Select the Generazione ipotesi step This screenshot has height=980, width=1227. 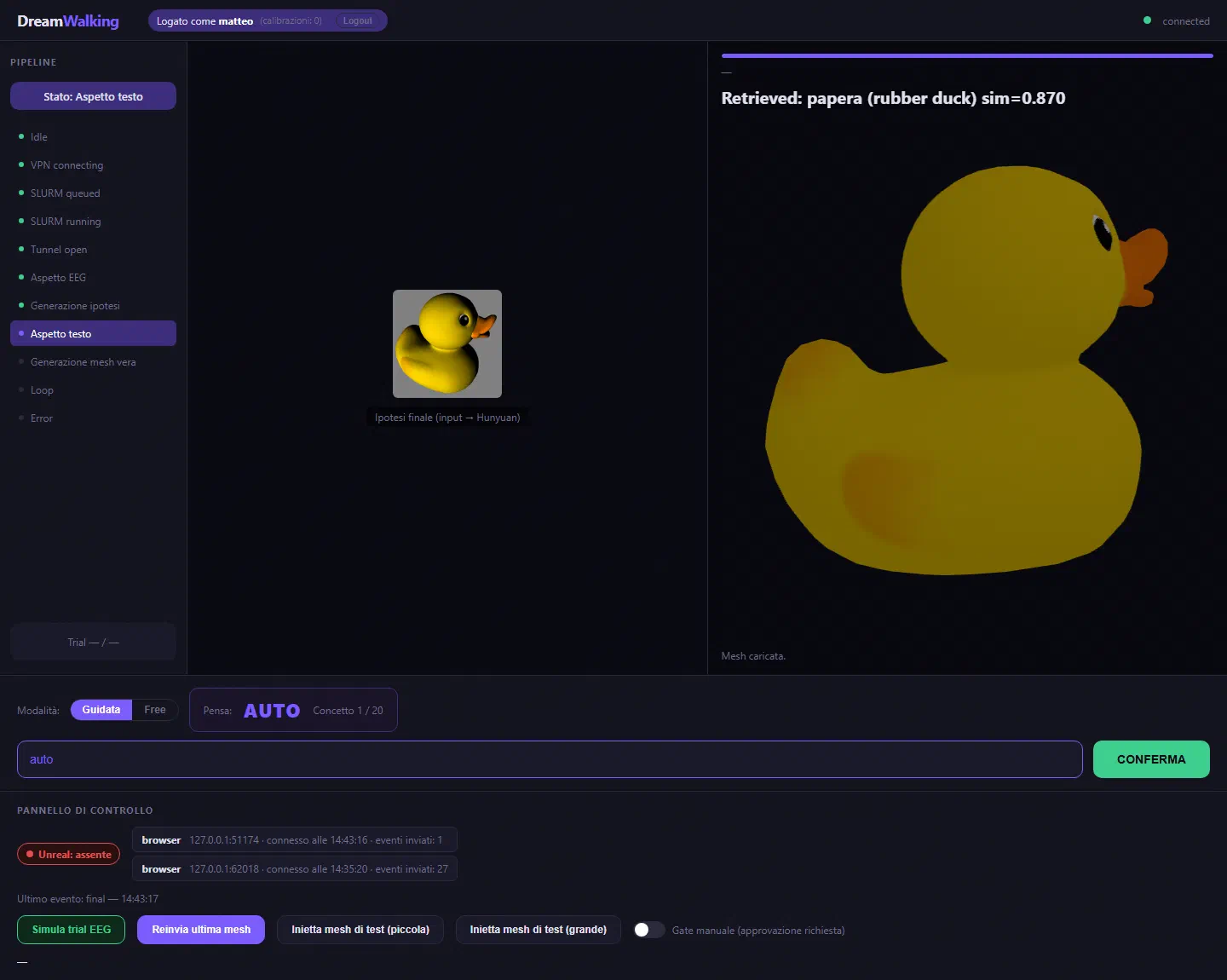(93, 305)
